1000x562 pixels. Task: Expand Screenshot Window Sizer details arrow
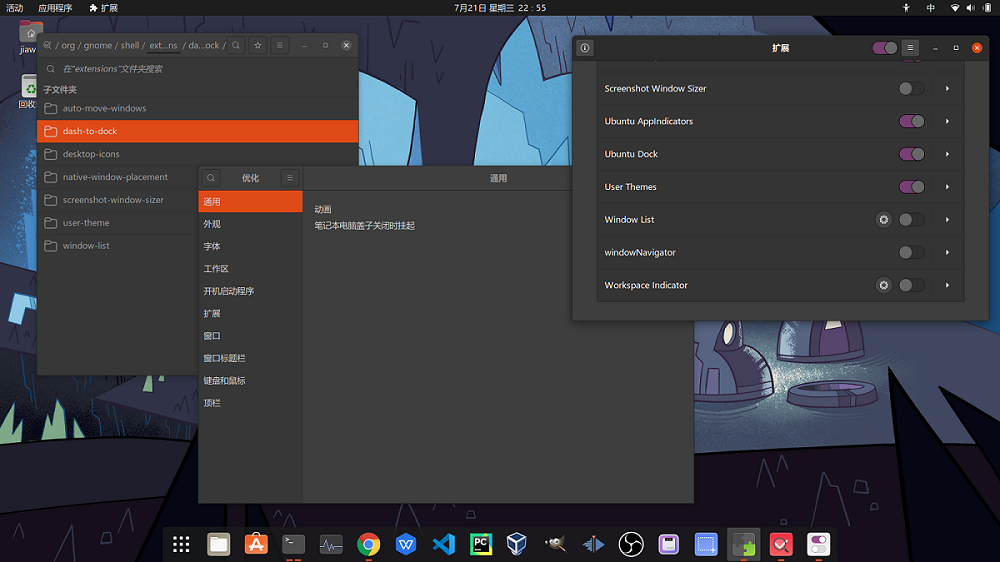pyautogui.click(x=947, y=89)
